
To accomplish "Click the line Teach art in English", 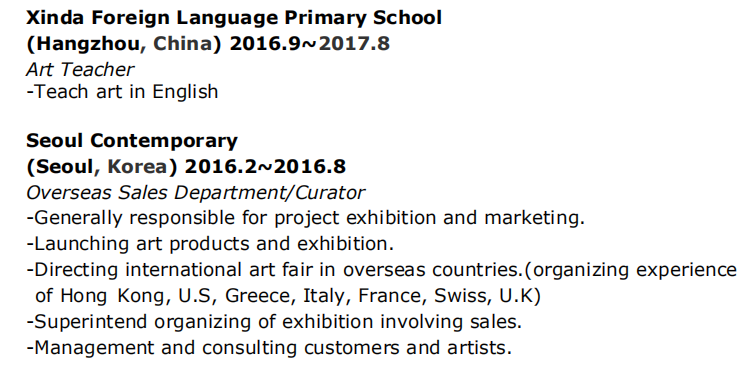I will coord(122,92).
